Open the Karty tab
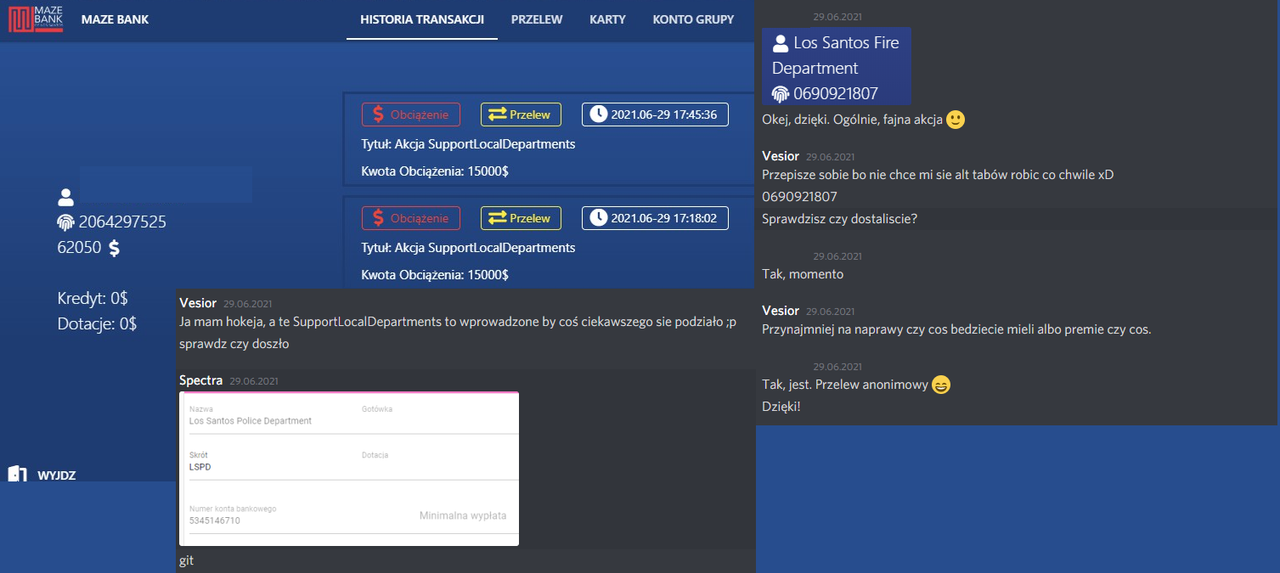Image resolution: width=1280 pixels, height=573 pixels. point(608,19)
